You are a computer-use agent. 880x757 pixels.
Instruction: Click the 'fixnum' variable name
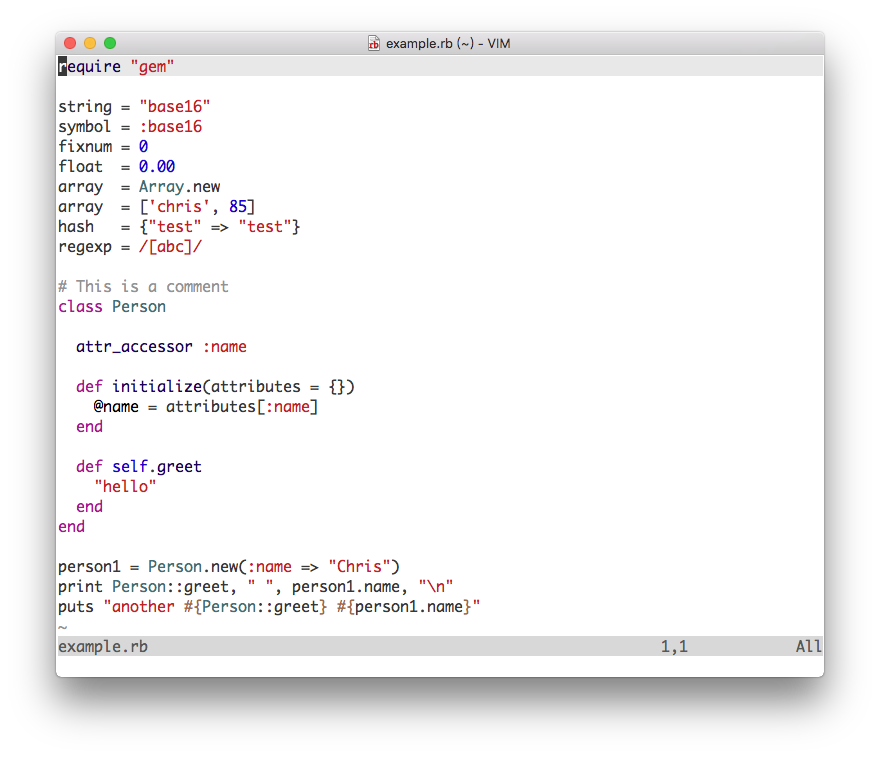(x=85, y=146)
